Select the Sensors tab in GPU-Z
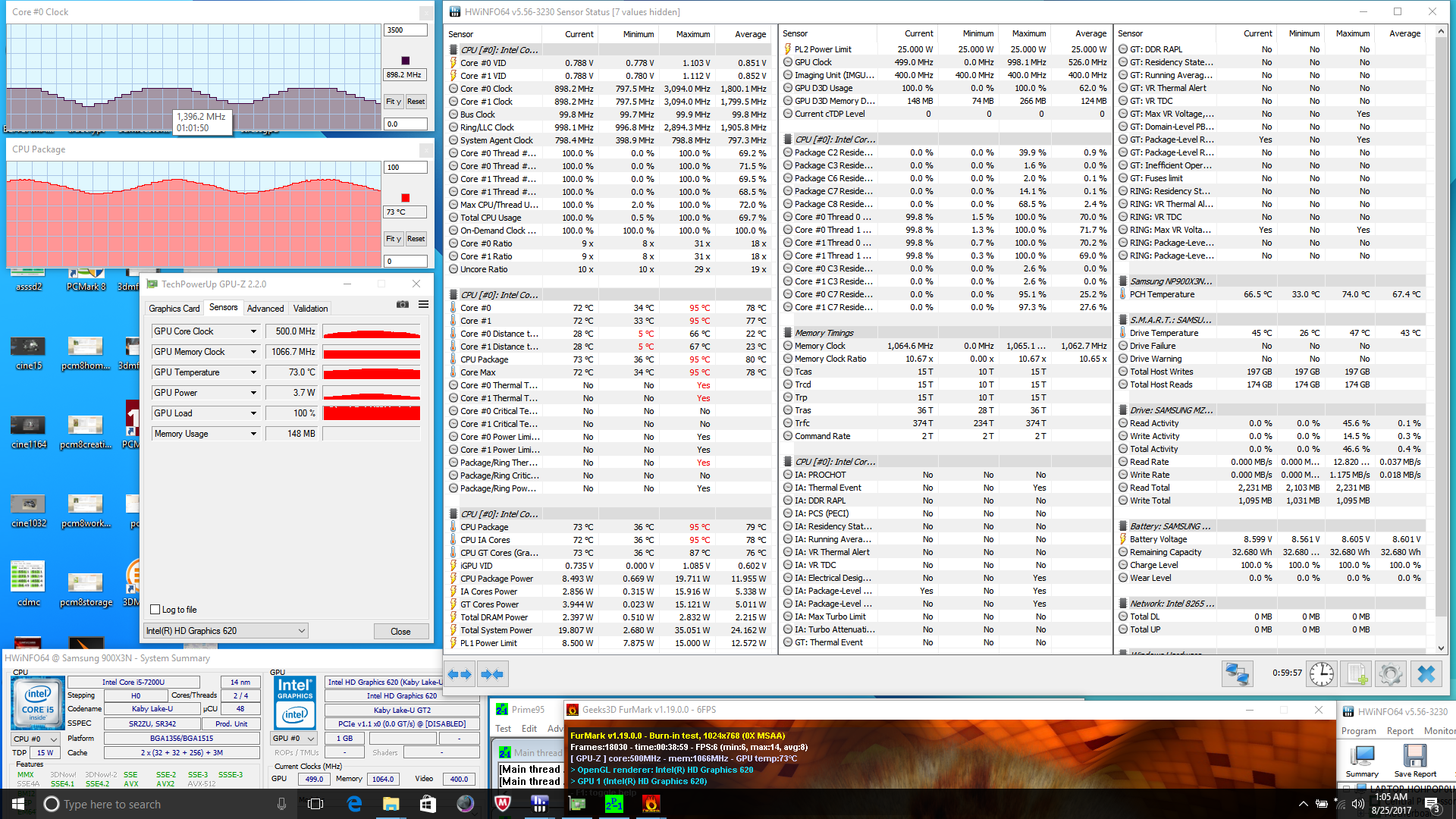1456x819 pixels. [224, 307]
